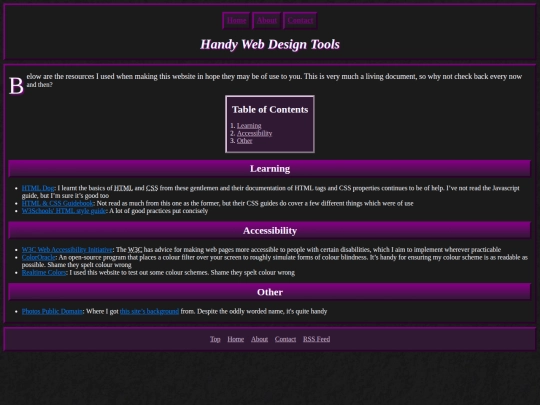This screenshot has height=405, width=540.
Task: Click the Handy Web Design Tools title
Action: 270,44
